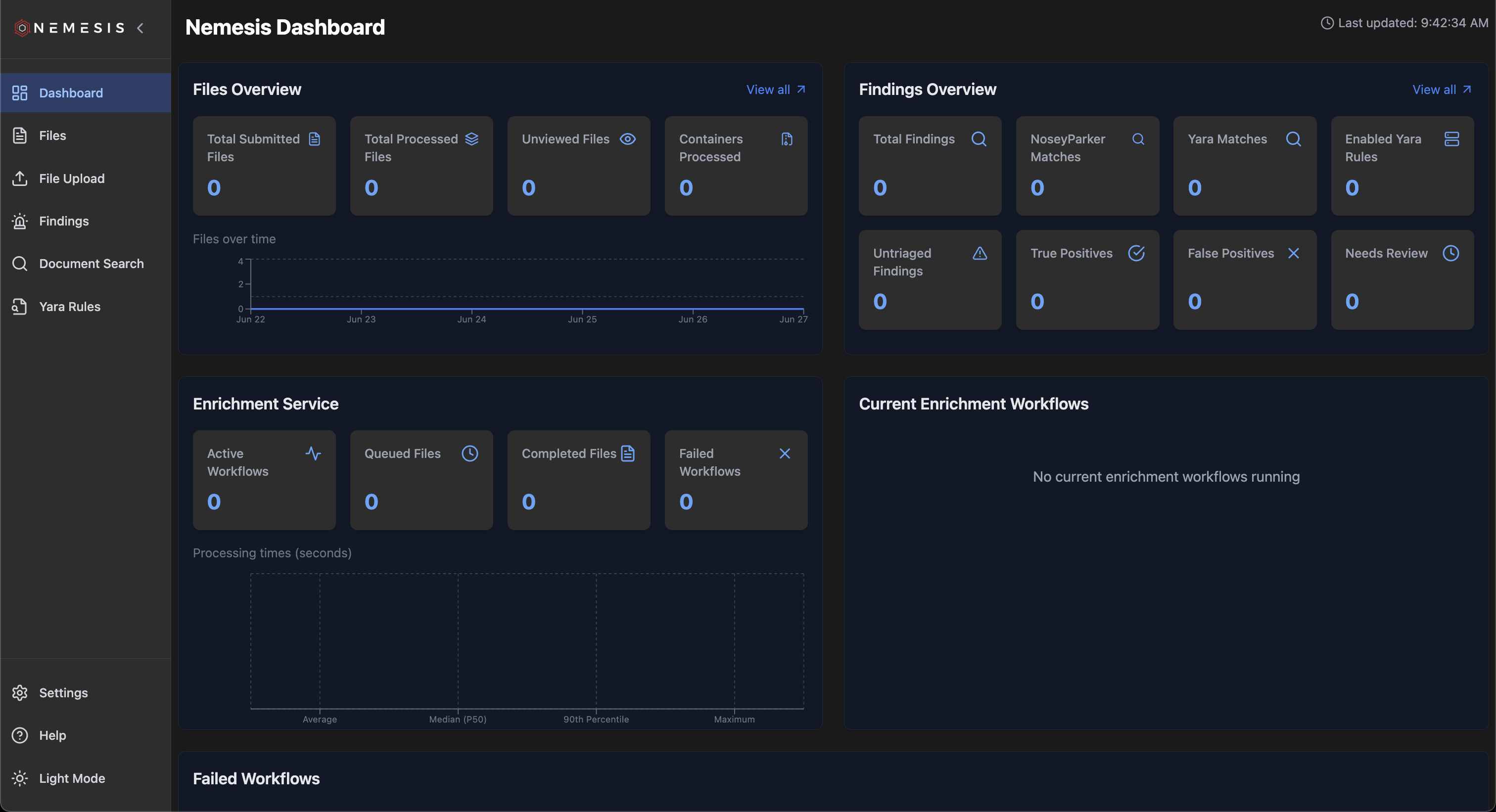Click the Nemesis logo icon

pos(21,28)
